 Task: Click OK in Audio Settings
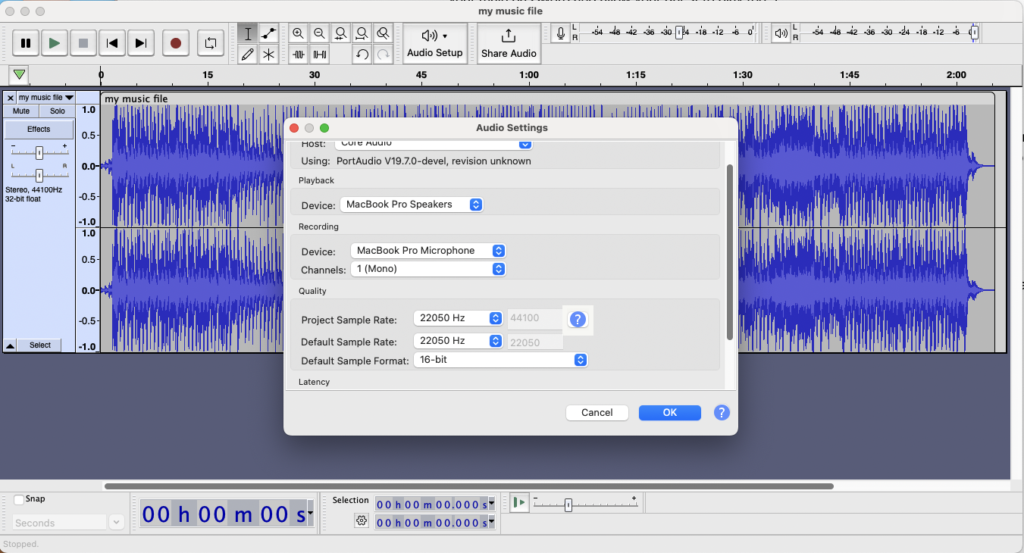pyautogui.click(x=669, y=412)
